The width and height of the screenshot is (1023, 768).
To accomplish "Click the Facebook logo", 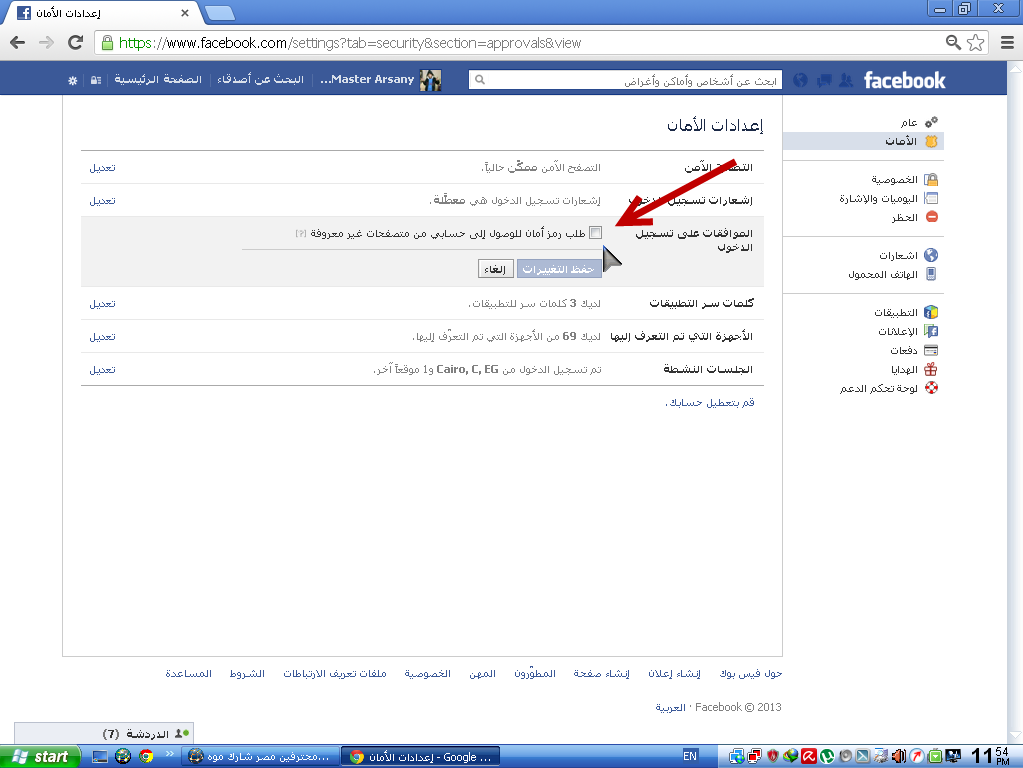I will [904, 80].
